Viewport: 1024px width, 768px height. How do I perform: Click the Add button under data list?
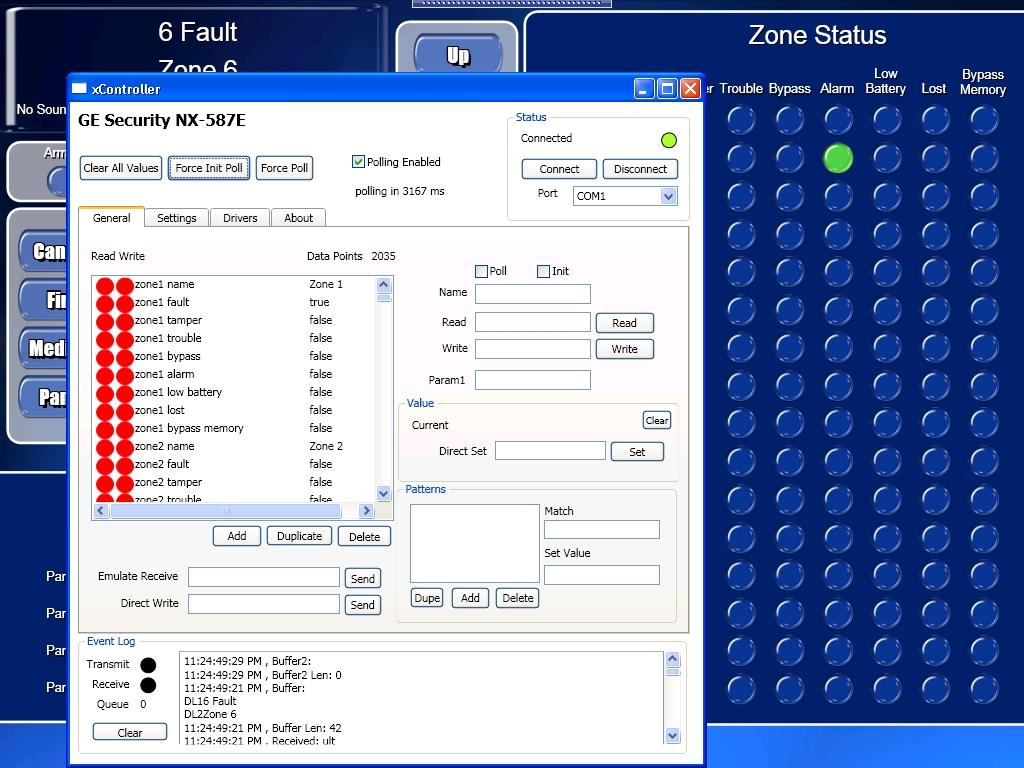237,536
